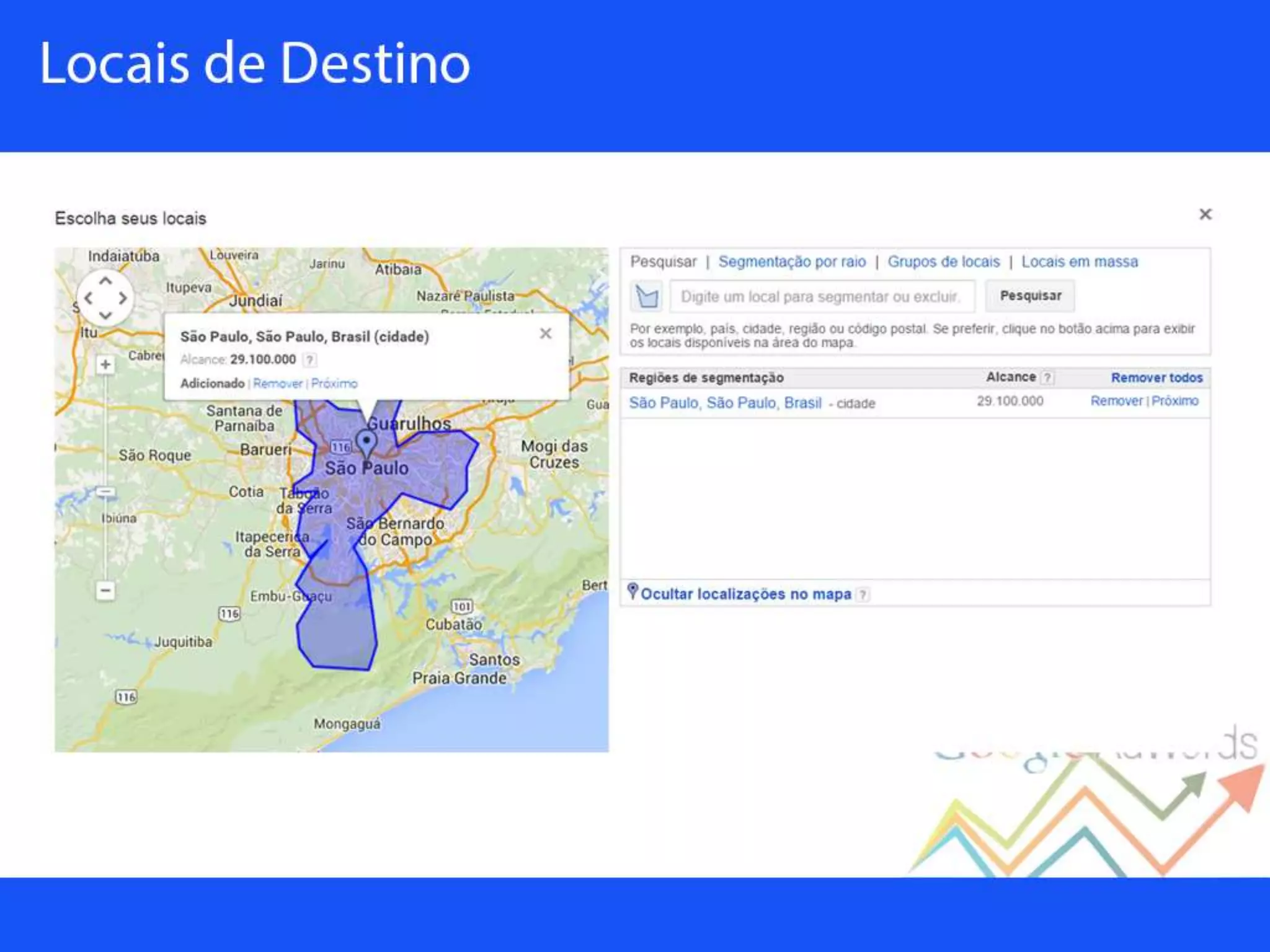Focus the location search input field
The width and height of the screenshot is (1270, 952).
pos(822,296)
